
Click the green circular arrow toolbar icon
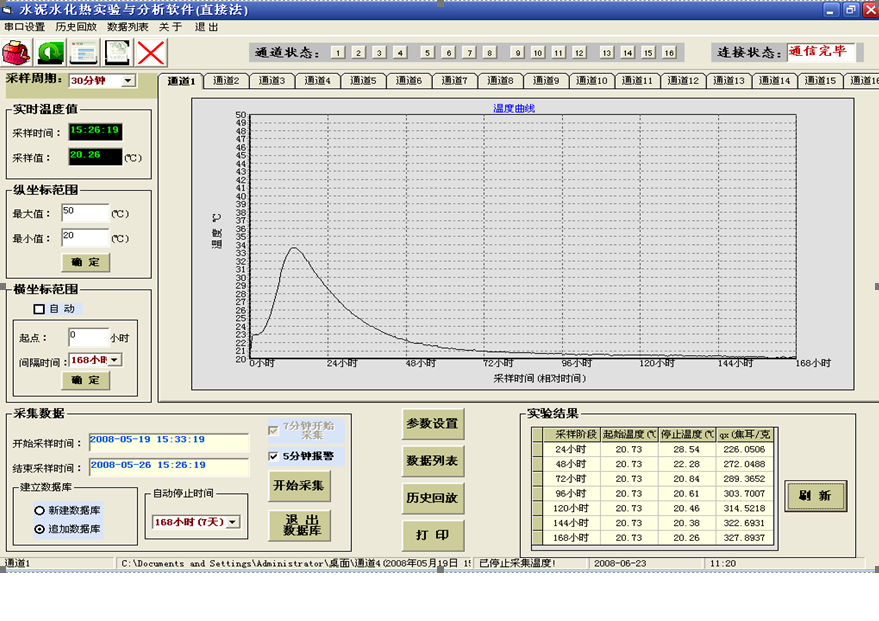50,52
